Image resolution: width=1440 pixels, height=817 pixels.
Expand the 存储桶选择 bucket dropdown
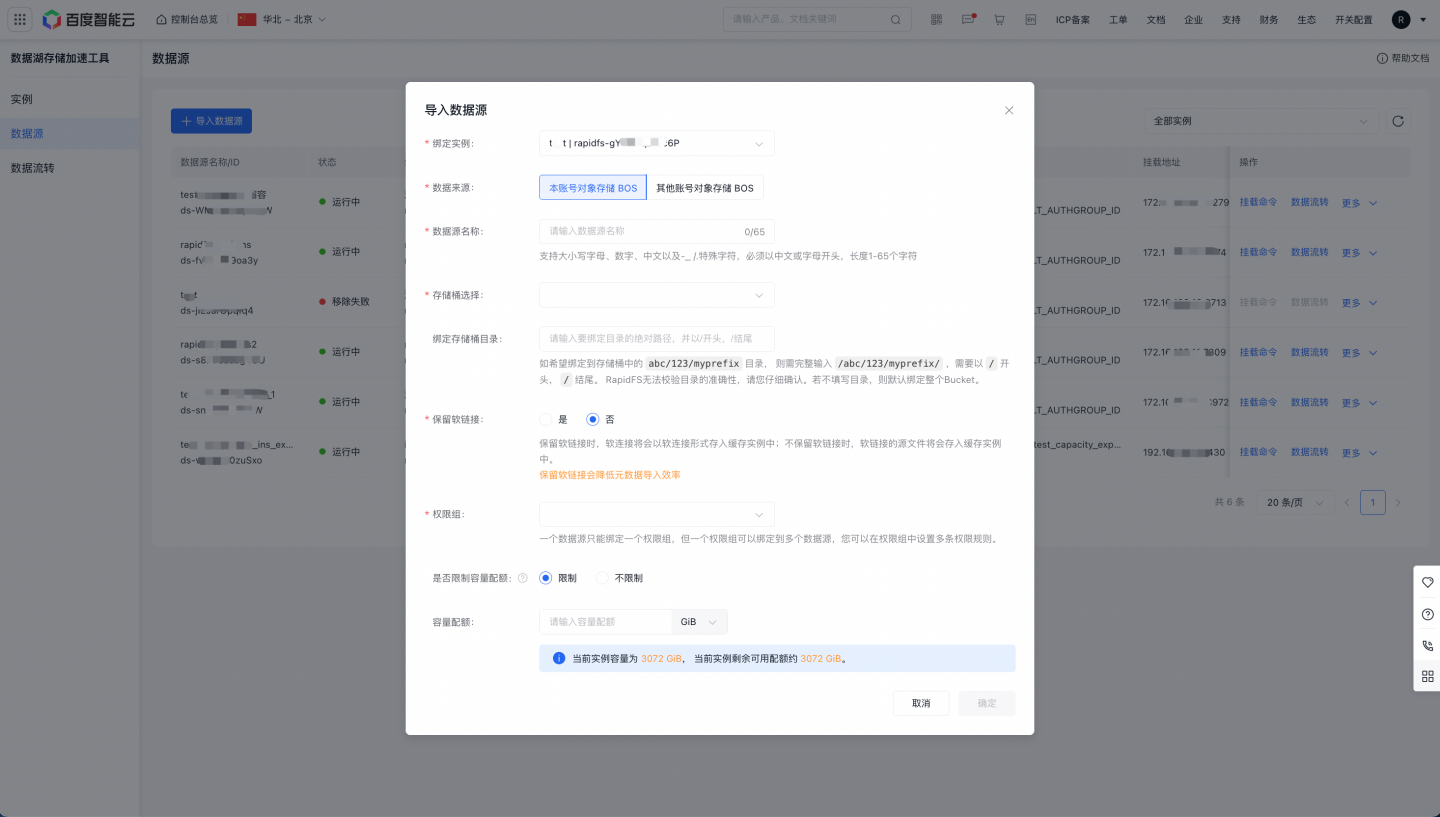[x=656, y=295]
